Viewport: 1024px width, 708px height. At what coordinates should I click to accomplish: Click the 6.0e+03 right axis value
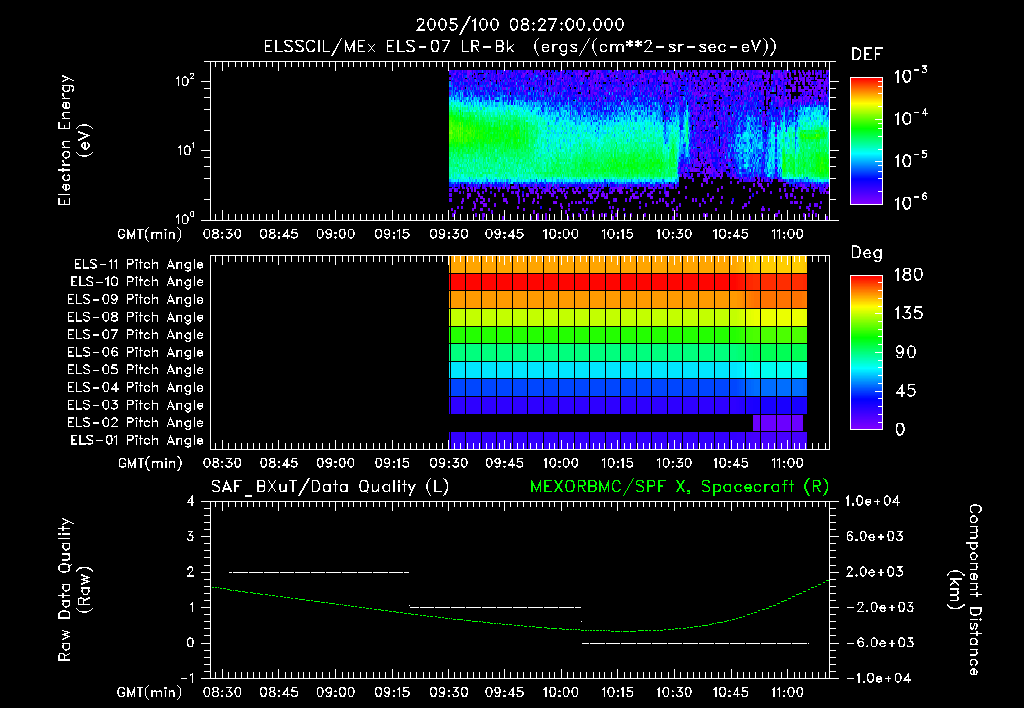[x=874, y=536]
